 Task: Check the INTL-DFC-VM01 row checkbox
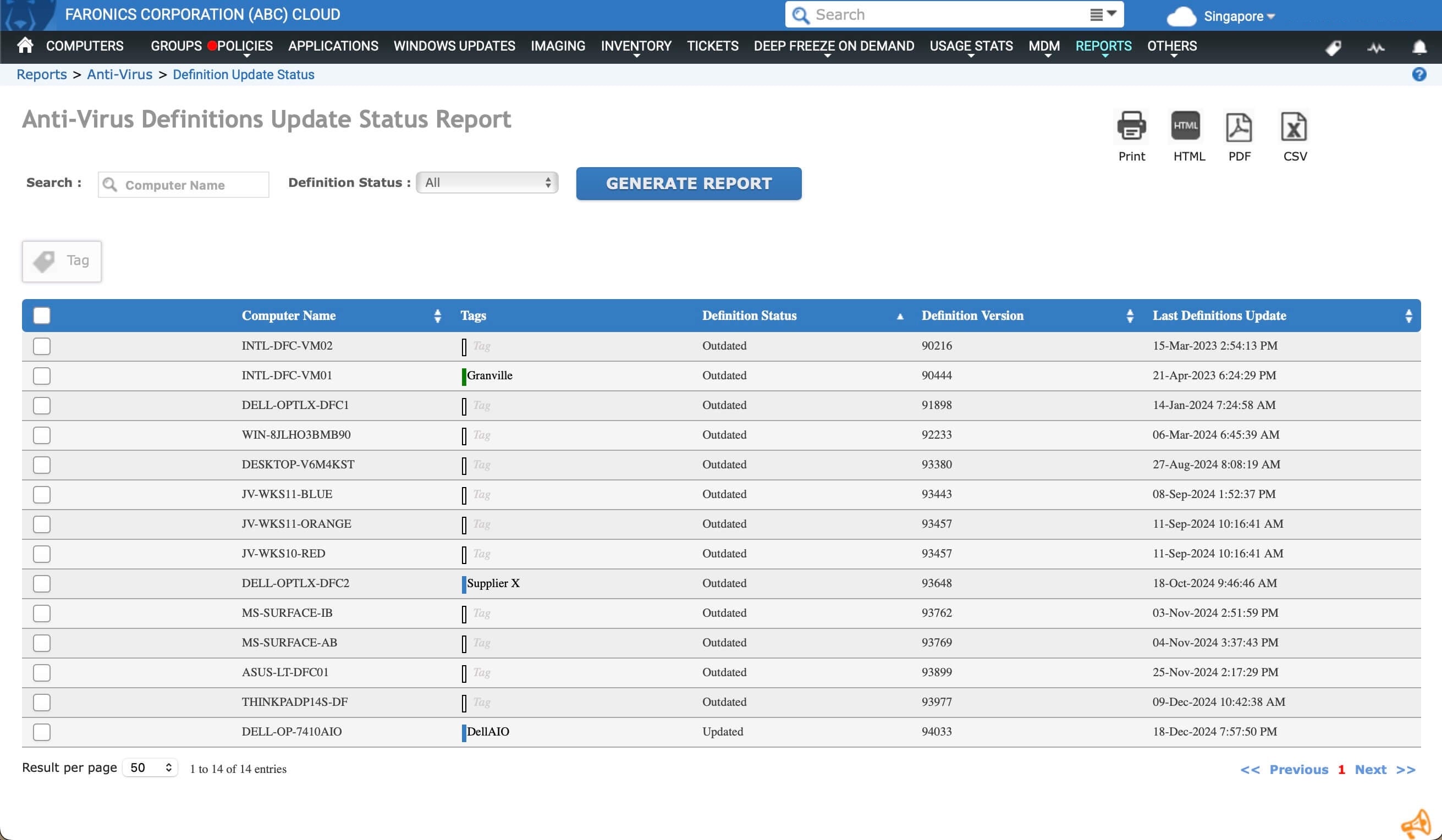(42, 375)
